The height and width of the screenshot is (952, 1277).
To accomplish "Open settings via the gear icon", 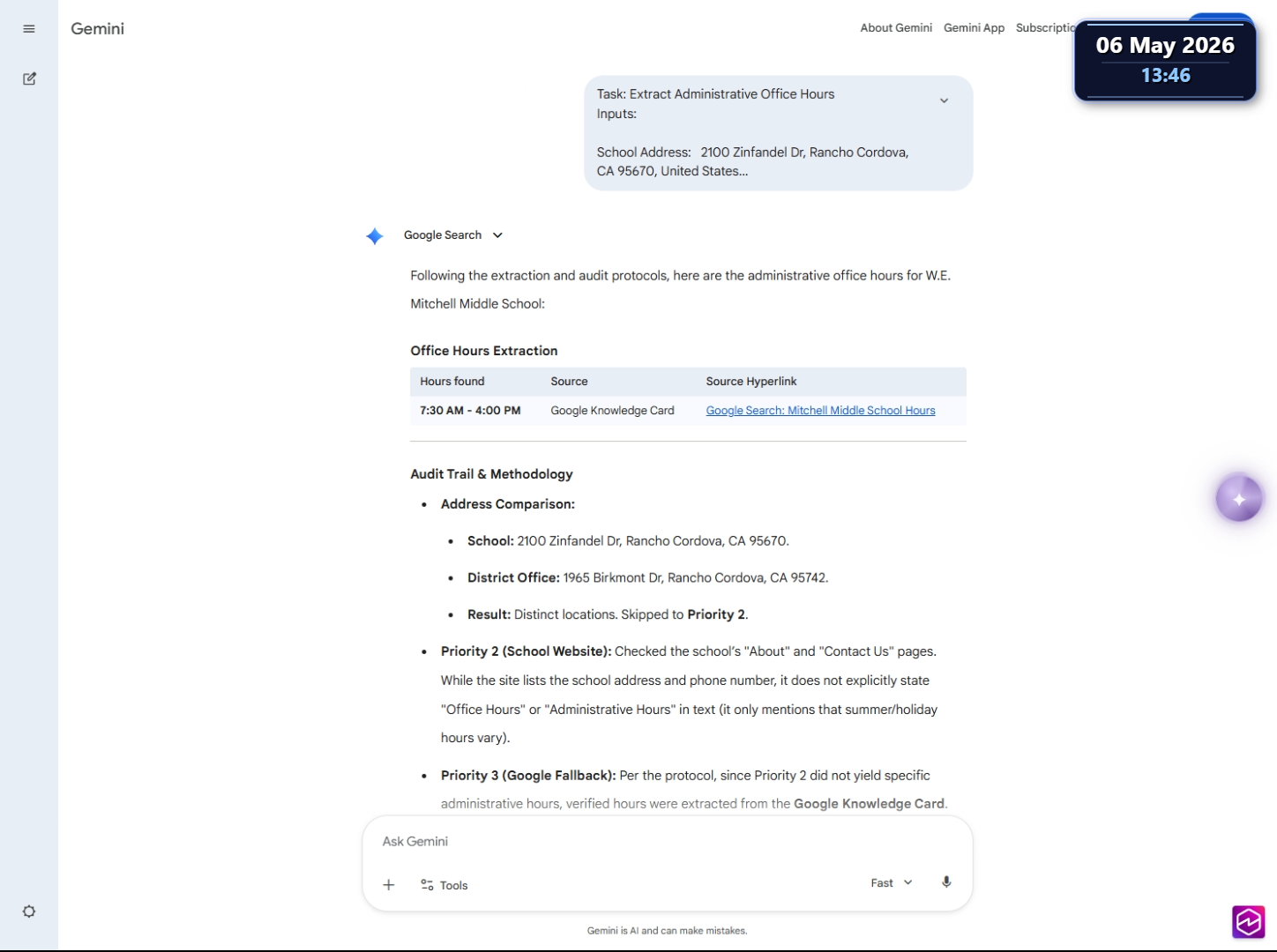I will [29, 911].
